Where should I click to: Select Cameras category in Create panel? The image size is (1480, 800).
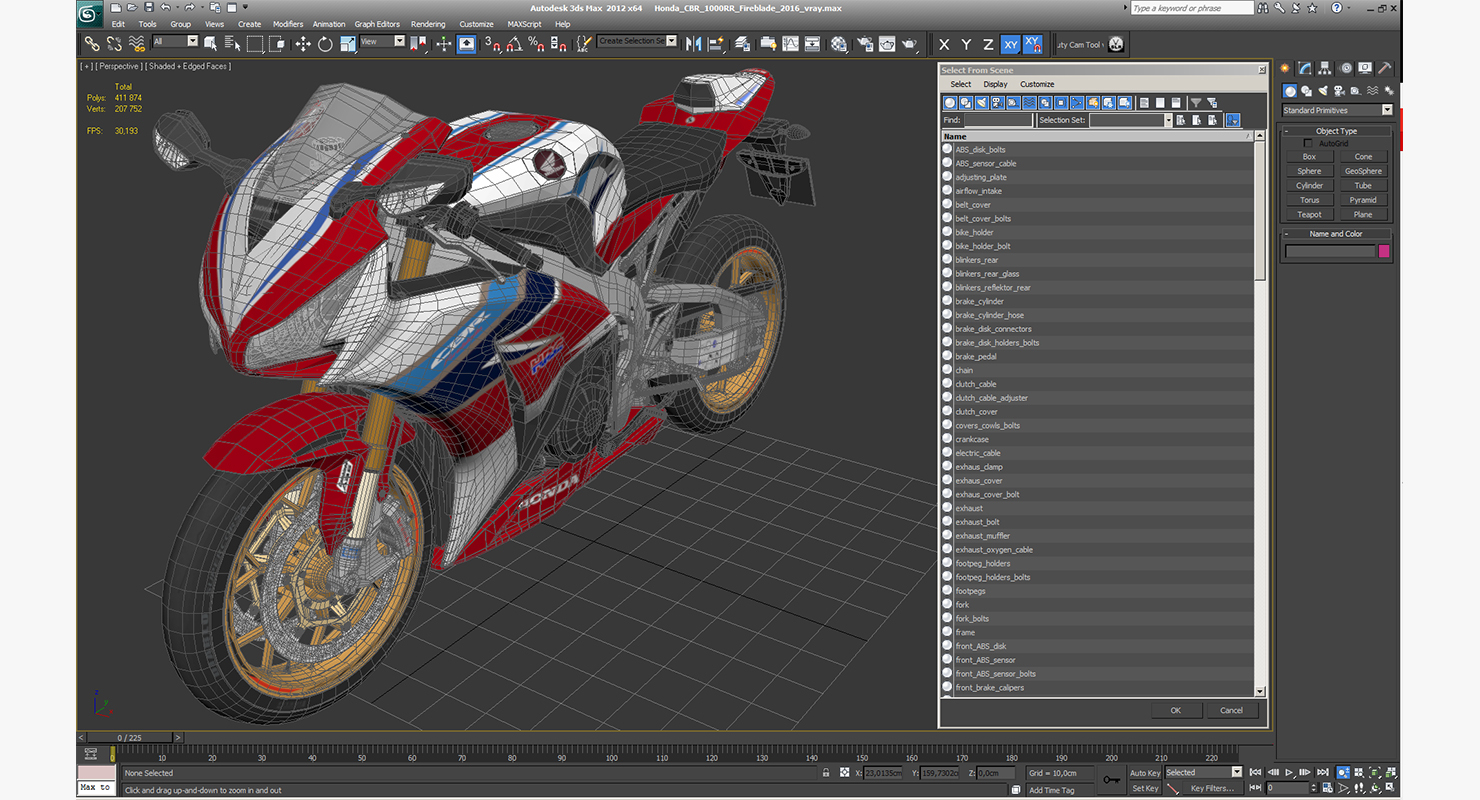pyautogui.click(x=1340, y=91)
